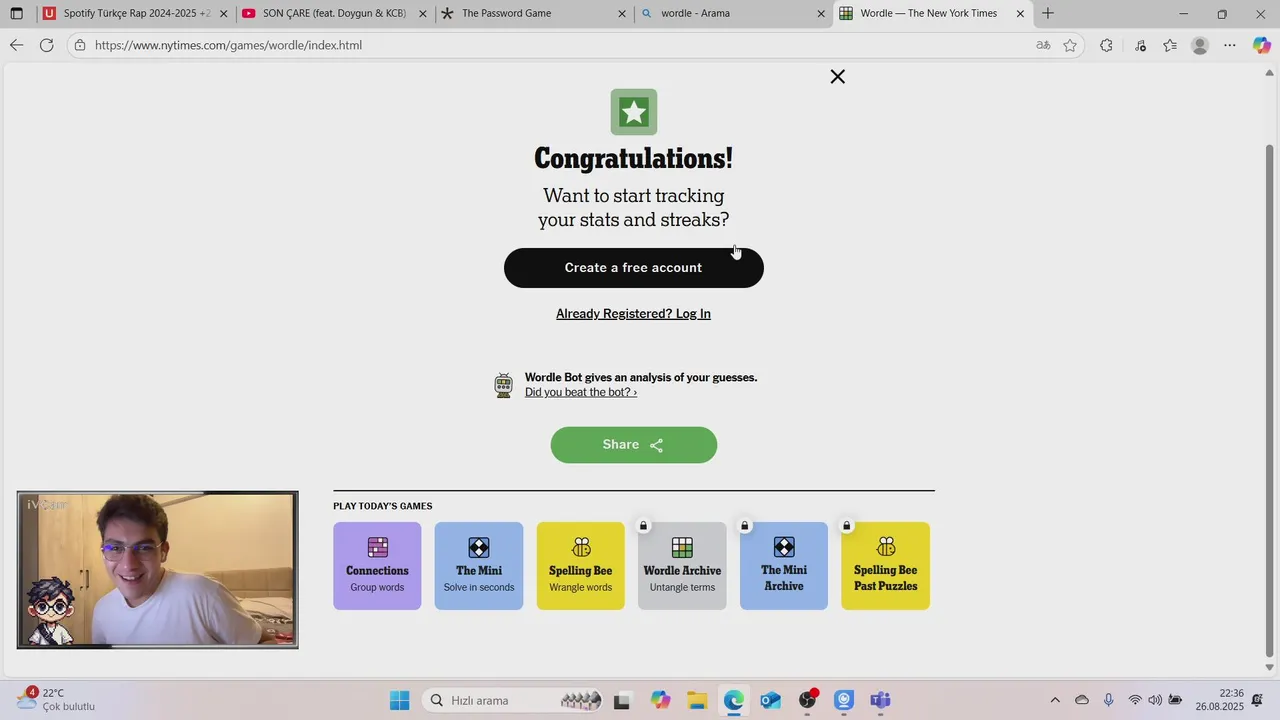Close the Congratulations dialog with the X
This screenshot has height=720, width=1280.
point(838,77)
